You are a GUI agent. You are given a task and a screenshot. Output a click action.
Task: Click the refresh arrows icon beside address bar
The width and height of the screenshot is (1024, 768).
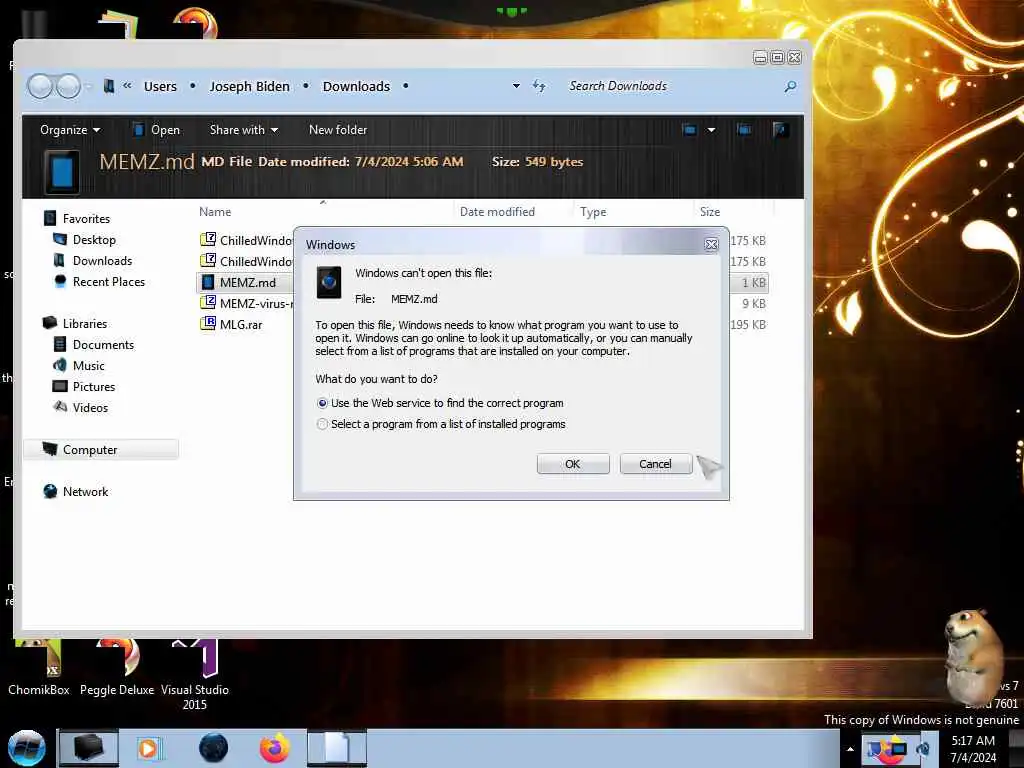(539, 86)
